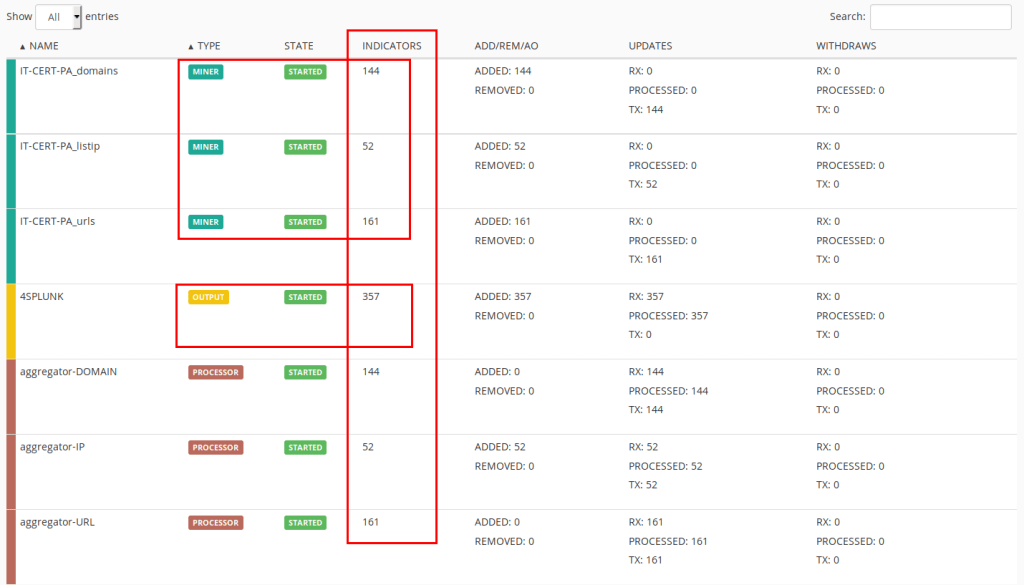Open the IT-CERT-PA_domains node
This screenshot has width=1024, height=585.
(x=66, y=70)
